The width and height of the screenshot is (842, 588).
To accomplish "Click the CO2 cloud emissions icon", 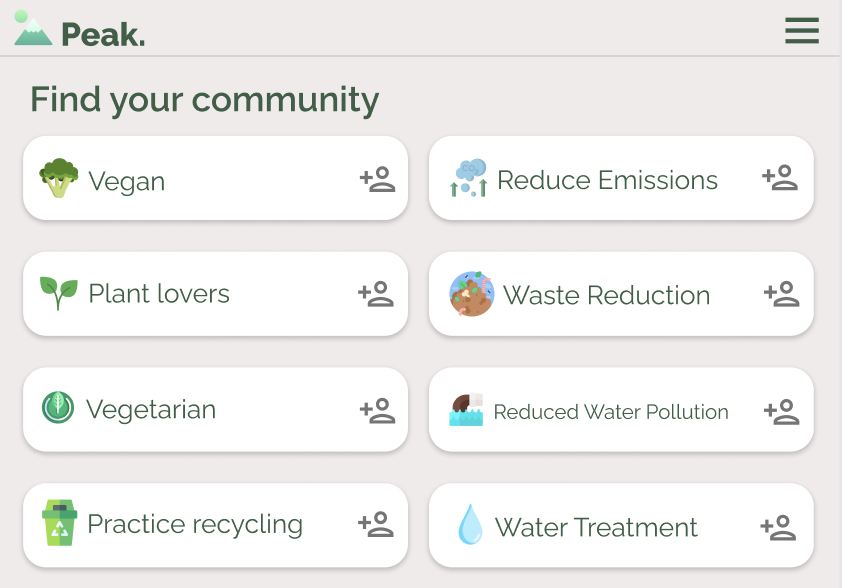I will (x=469, y=178).
